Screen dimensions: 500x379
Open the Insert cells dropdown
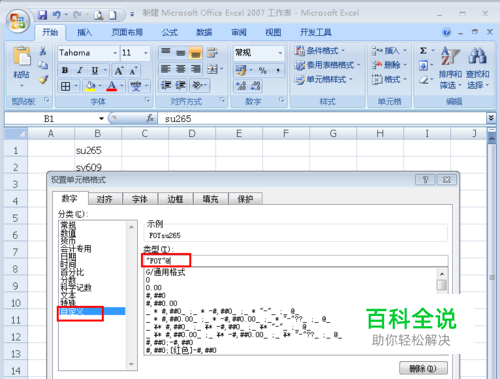tap(405, 51)
